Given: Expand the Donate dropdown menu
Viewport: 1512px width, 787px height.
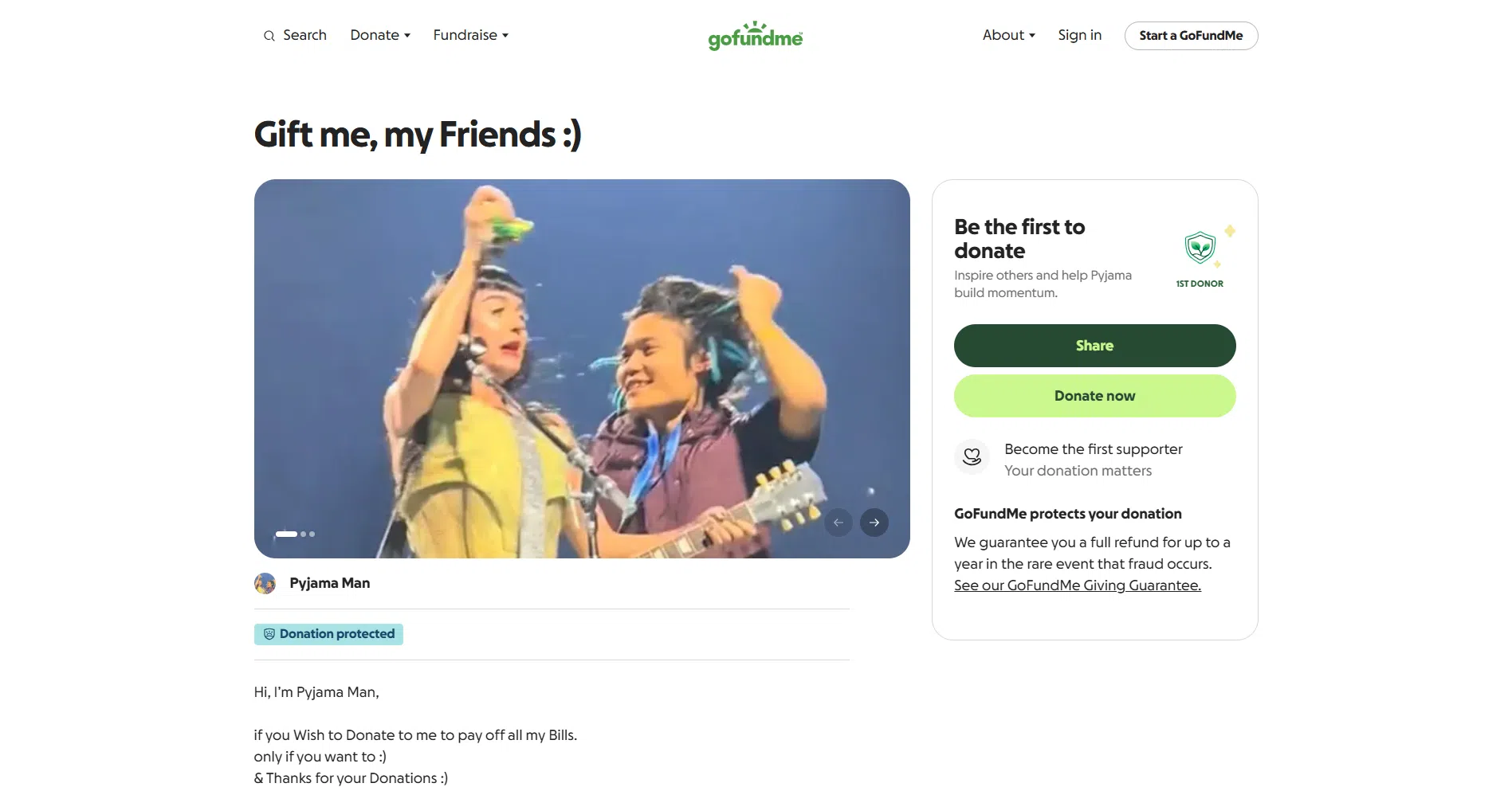Looking at the screenshot, I should (x=380, y=35).
